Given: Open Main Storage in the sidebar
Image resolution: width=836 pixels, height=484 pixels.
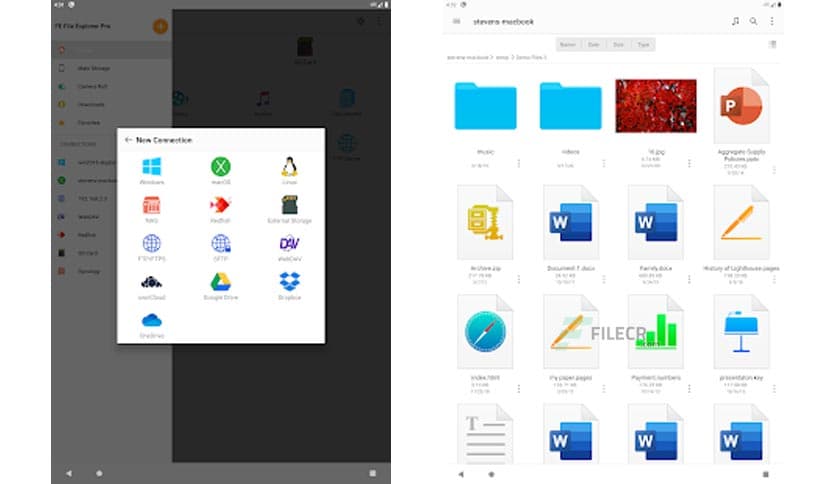Looking at the screenshot, I should pyautogui.click(x=112, y=68).
